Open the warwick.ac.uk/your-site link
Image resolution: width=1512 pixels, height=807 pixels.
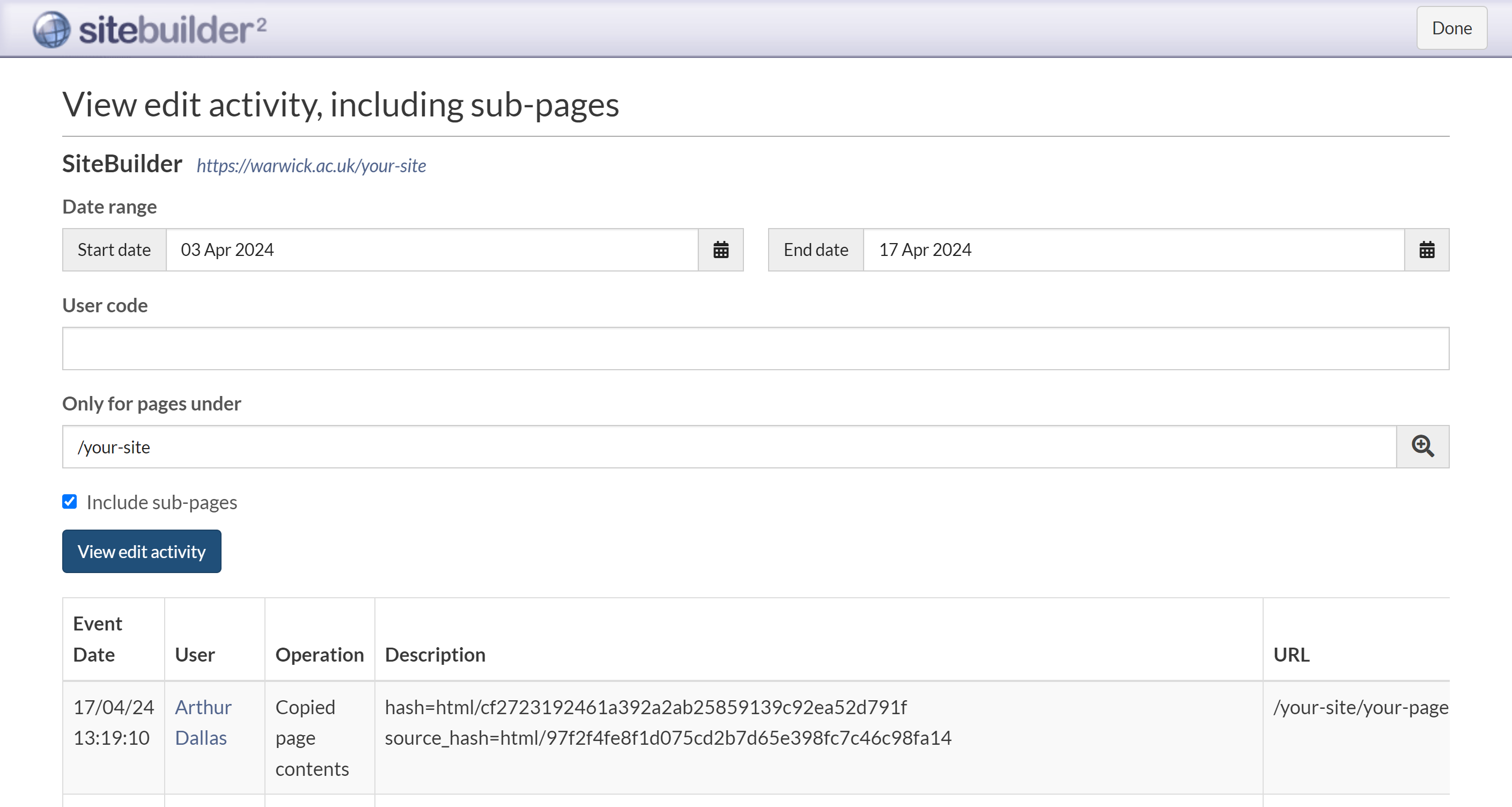click(311, 166)
